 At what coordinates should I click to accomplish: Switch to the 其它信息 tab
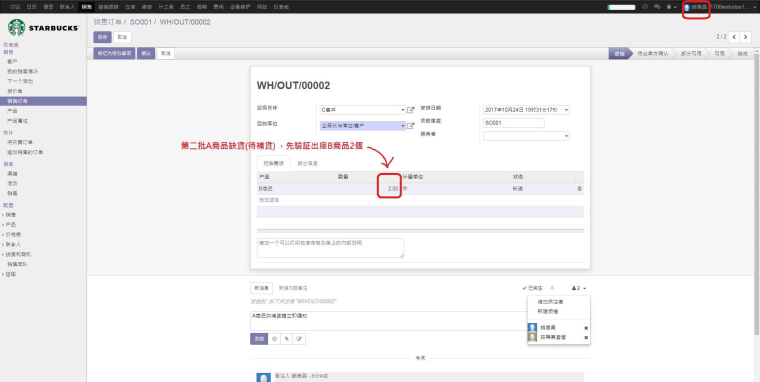coord(308,163)
